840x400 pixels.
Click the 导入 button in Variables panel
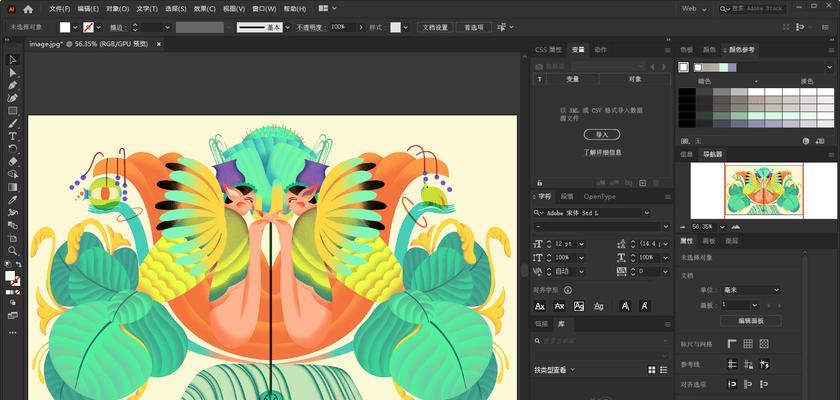coord(602,134)
